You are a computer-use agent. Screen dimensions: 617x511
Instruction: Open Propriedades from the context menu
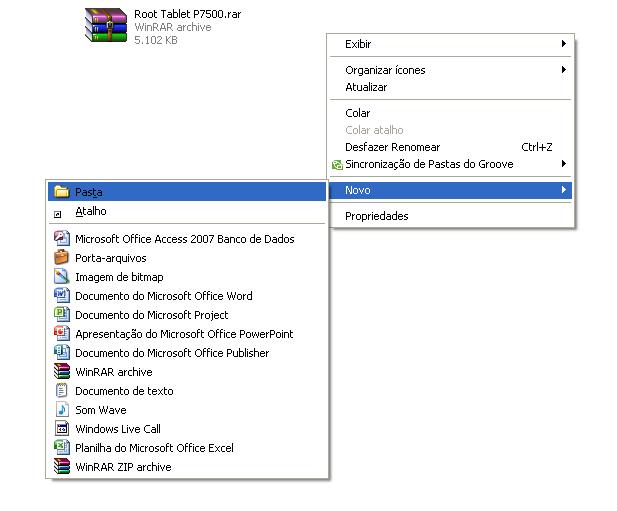point(450,216)
